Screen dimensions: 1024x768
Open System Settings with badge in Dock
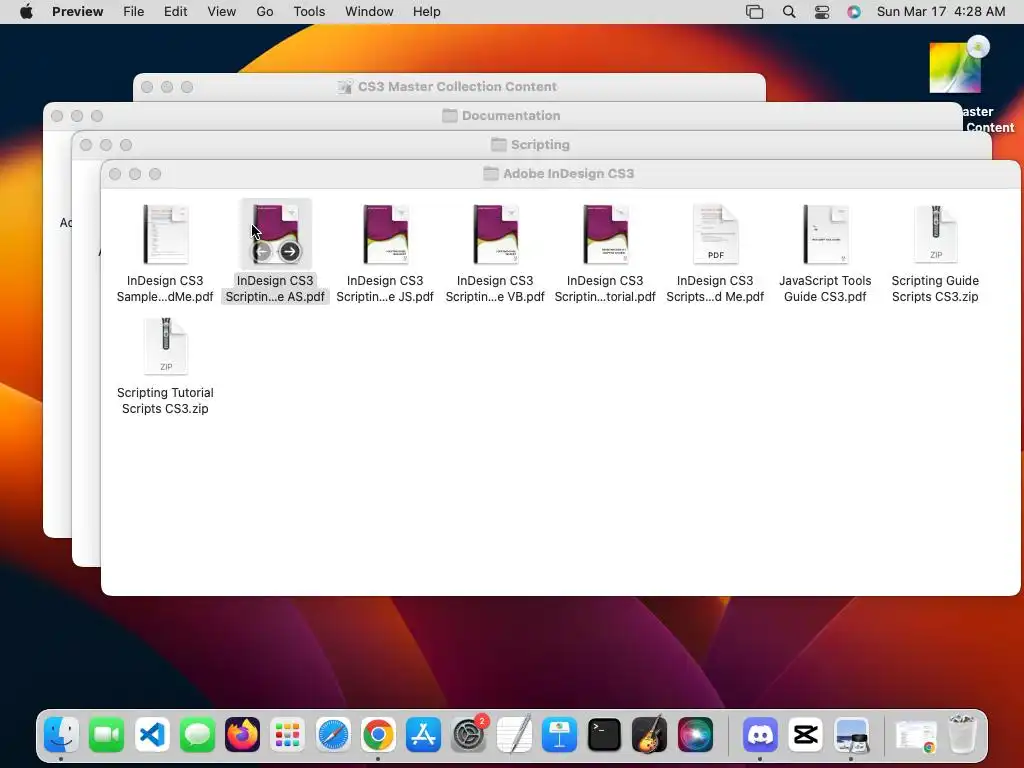coord(469,735)
